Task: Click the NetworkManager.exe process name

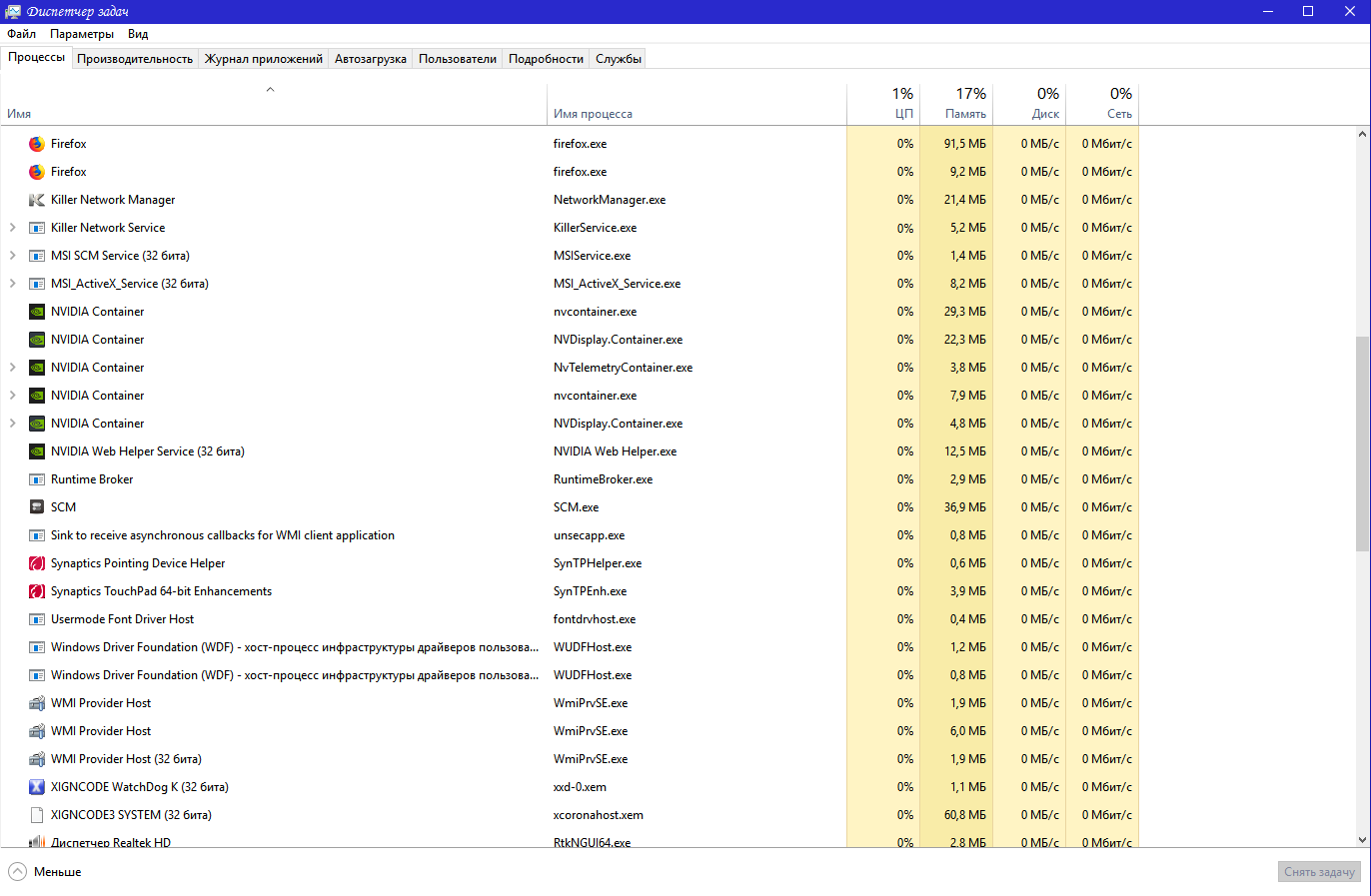Action: click(x=610, y=200)
